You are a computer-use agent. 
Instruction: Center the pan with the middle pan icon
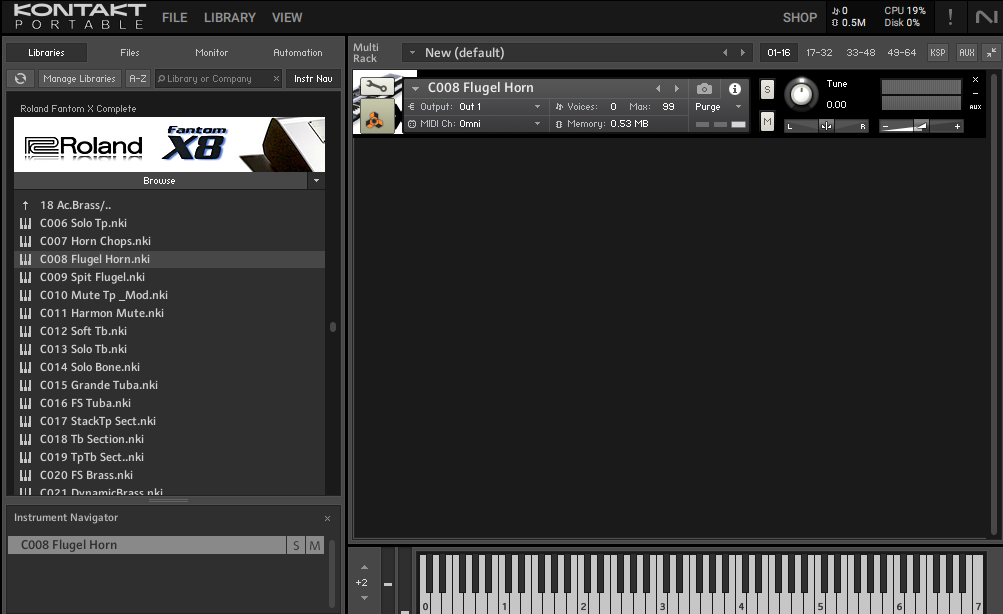(x=826, y=126)
